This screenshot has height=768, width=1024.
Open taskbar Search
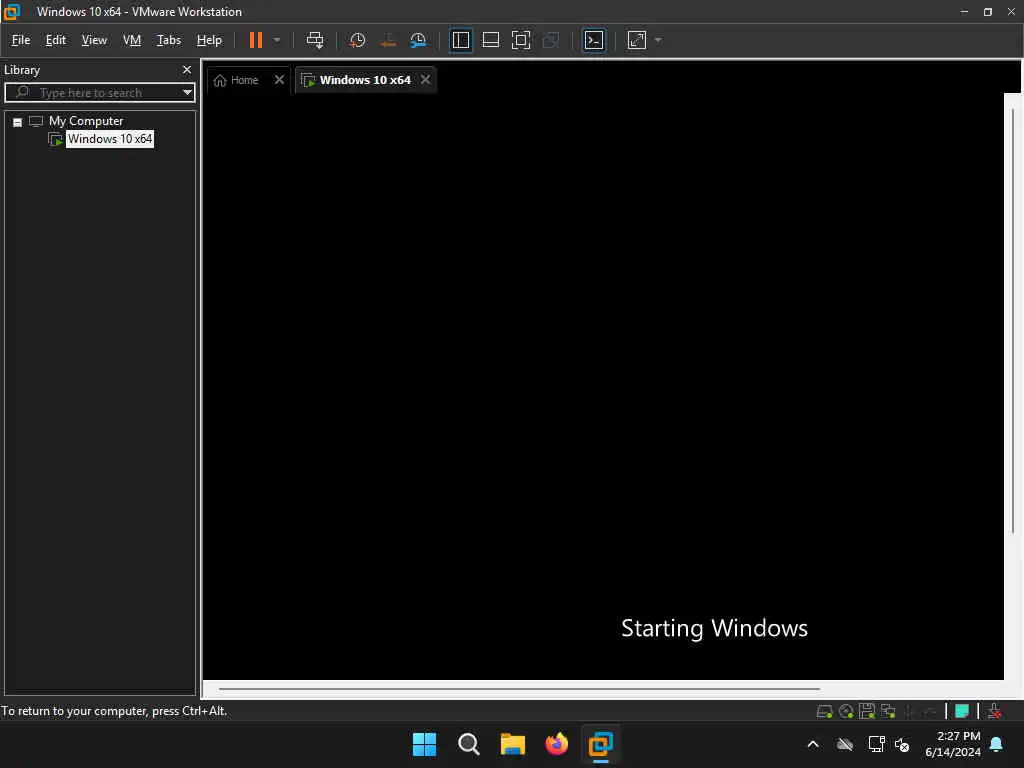click(x=468, y=744)
